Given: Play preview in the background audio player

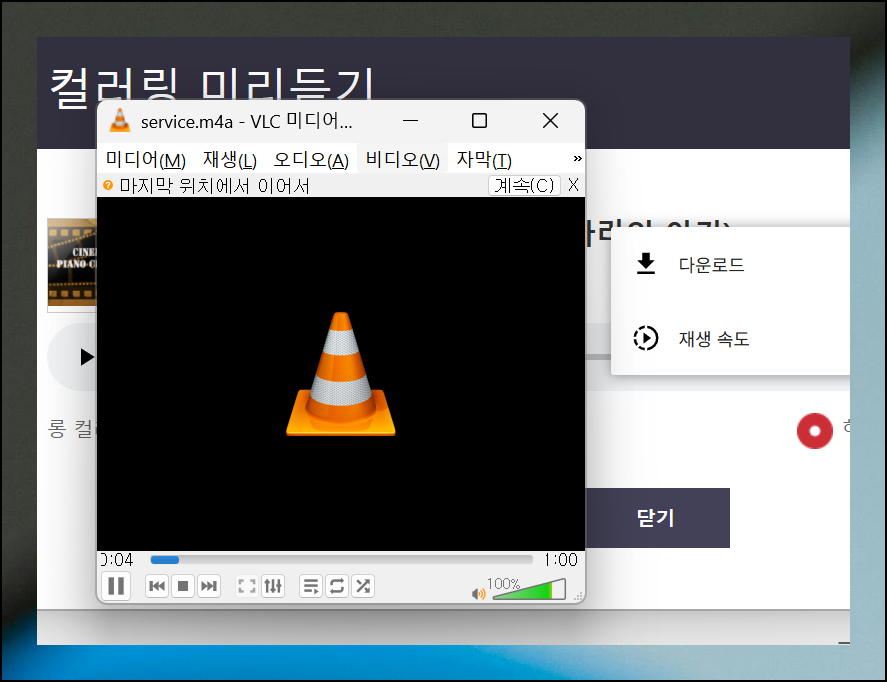Looking at the screenshot, I should tap(86, 357).
